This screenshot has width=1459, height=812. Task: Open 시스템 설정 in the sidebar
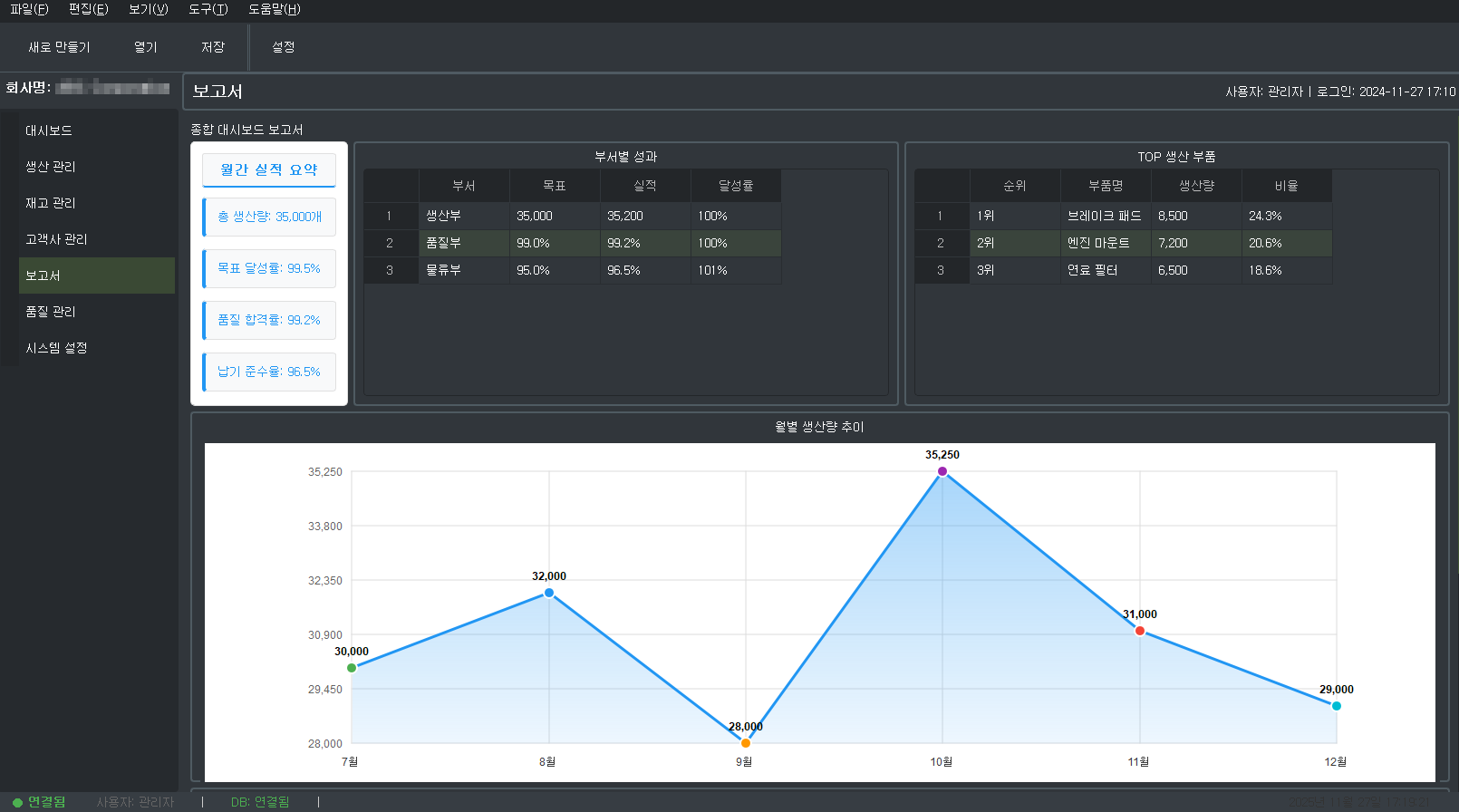(56, 348)
